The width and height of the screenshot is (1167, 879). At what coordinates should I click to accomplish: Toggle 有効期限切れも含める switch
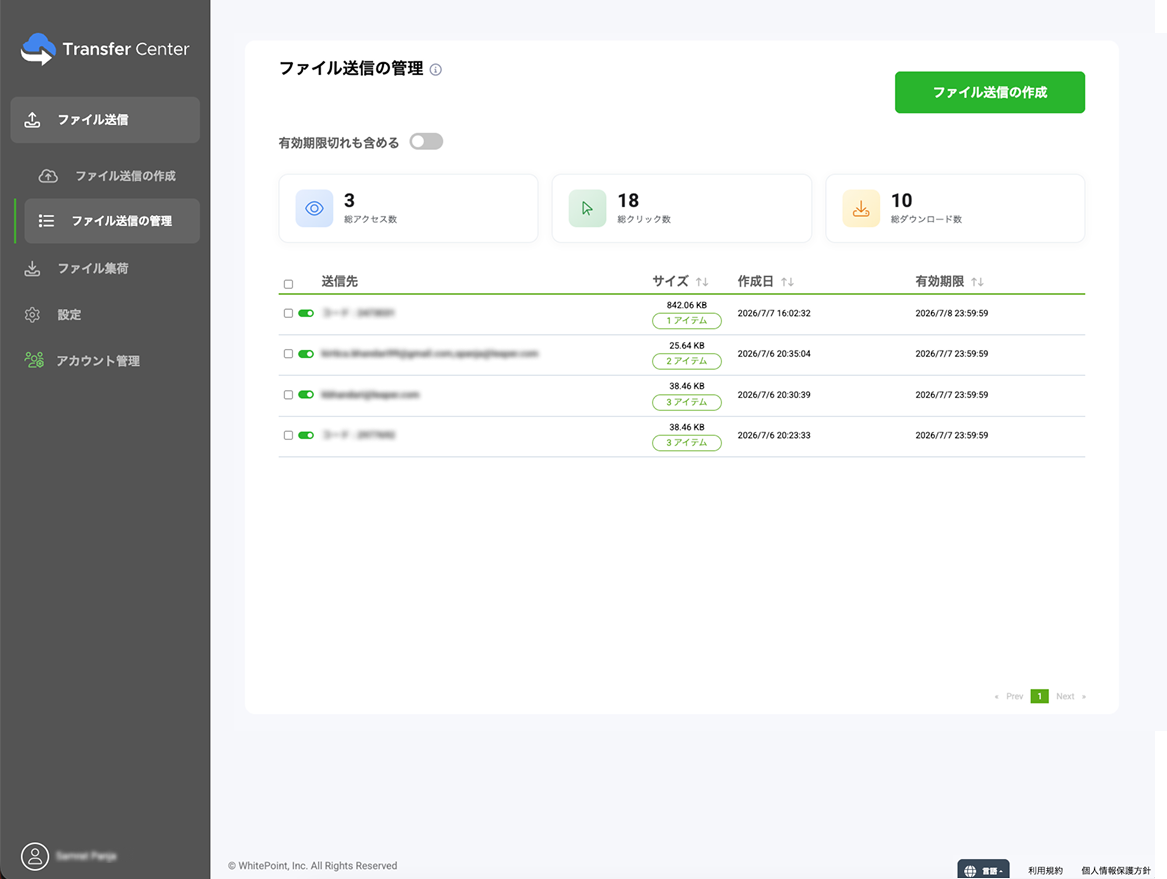pos(426,141)
